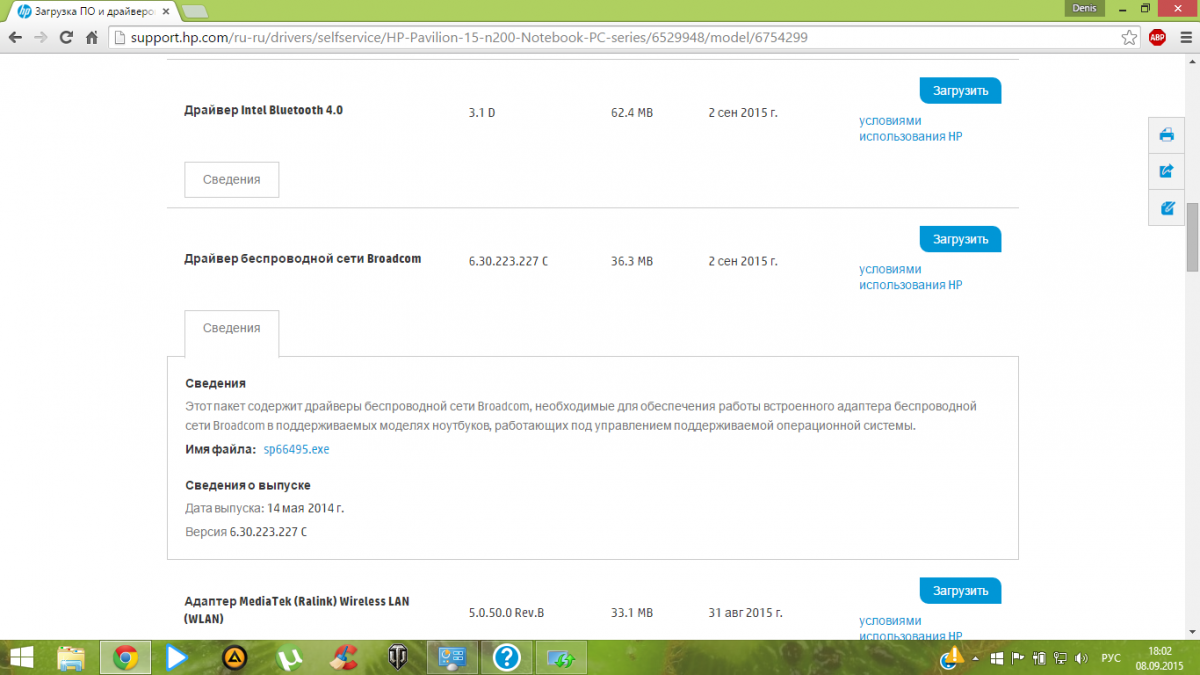The image size is (1200, 675).
Task: Launch World of Tanks from the taskbar
Action: coord(397,657)
